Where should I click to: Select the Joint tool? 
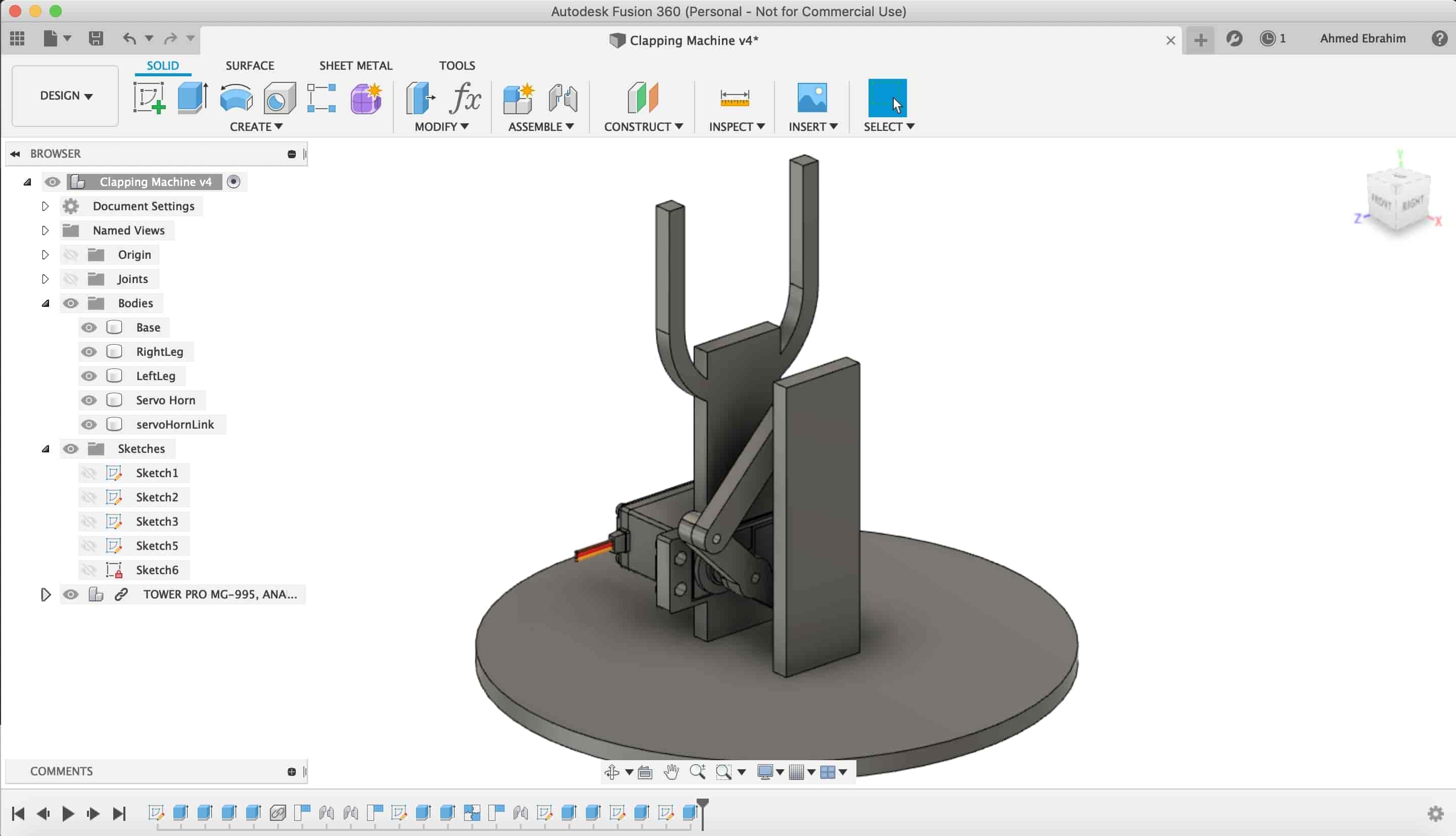click(563, 98)
